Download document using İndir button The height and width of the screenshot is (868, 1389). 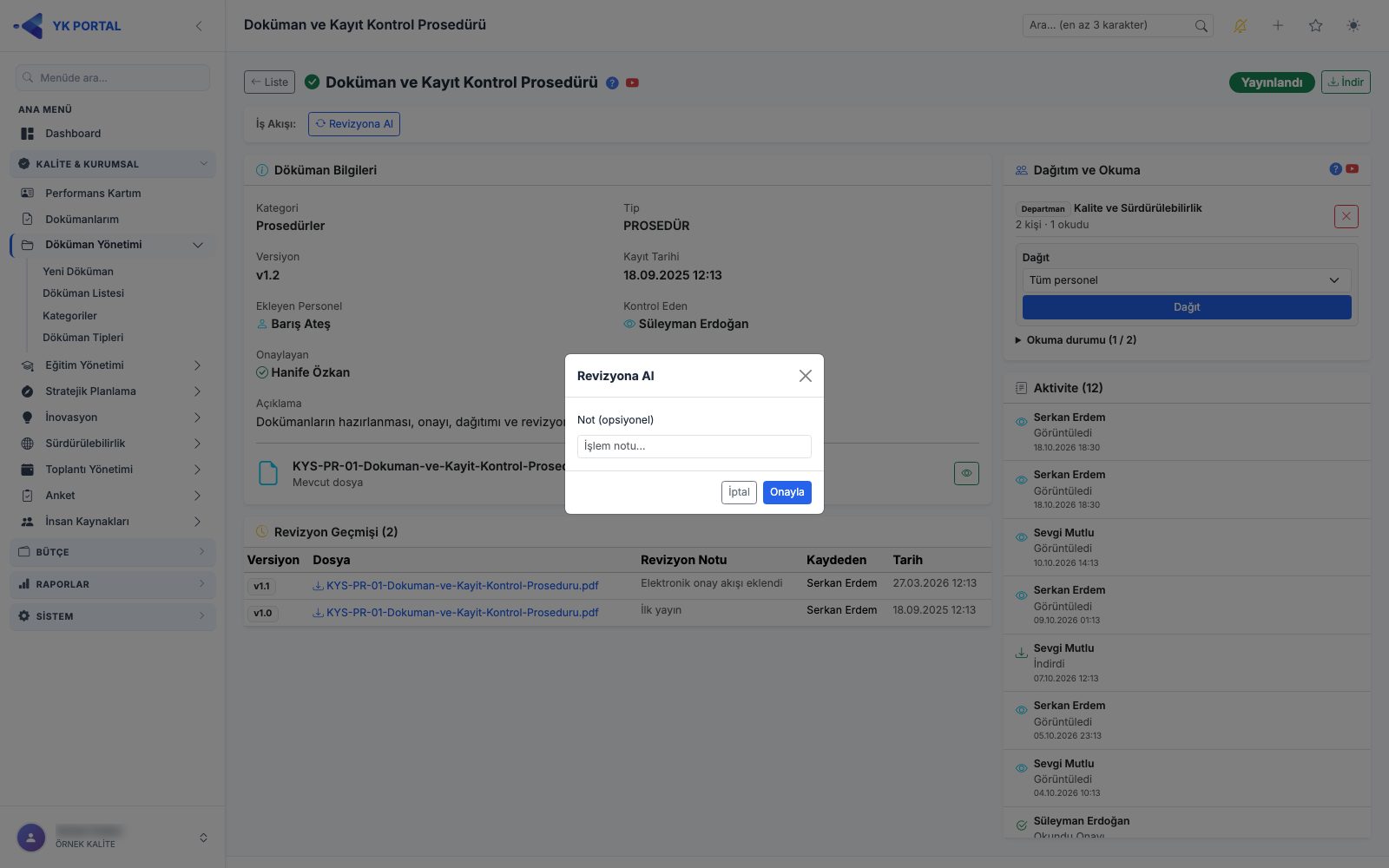(x=1346, y=82)
